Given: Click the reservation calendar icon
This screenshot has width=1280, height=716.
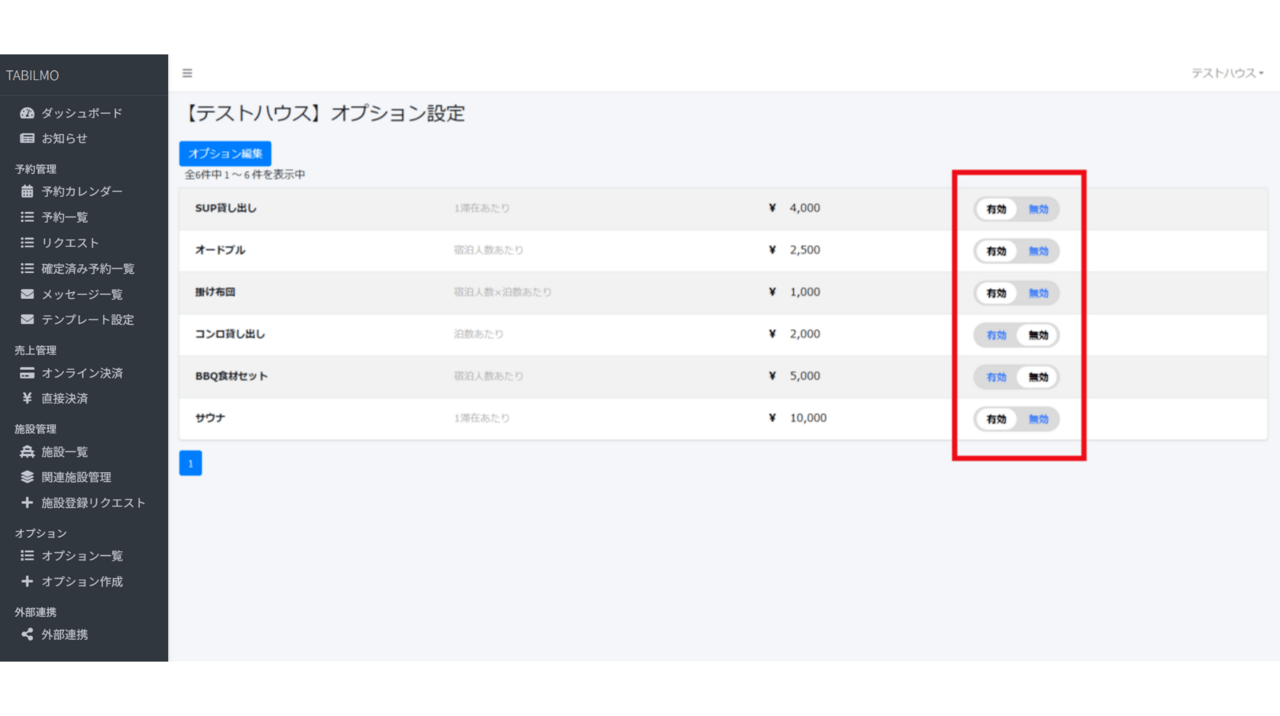Looking at the screenshot, I should click(27, 191).
